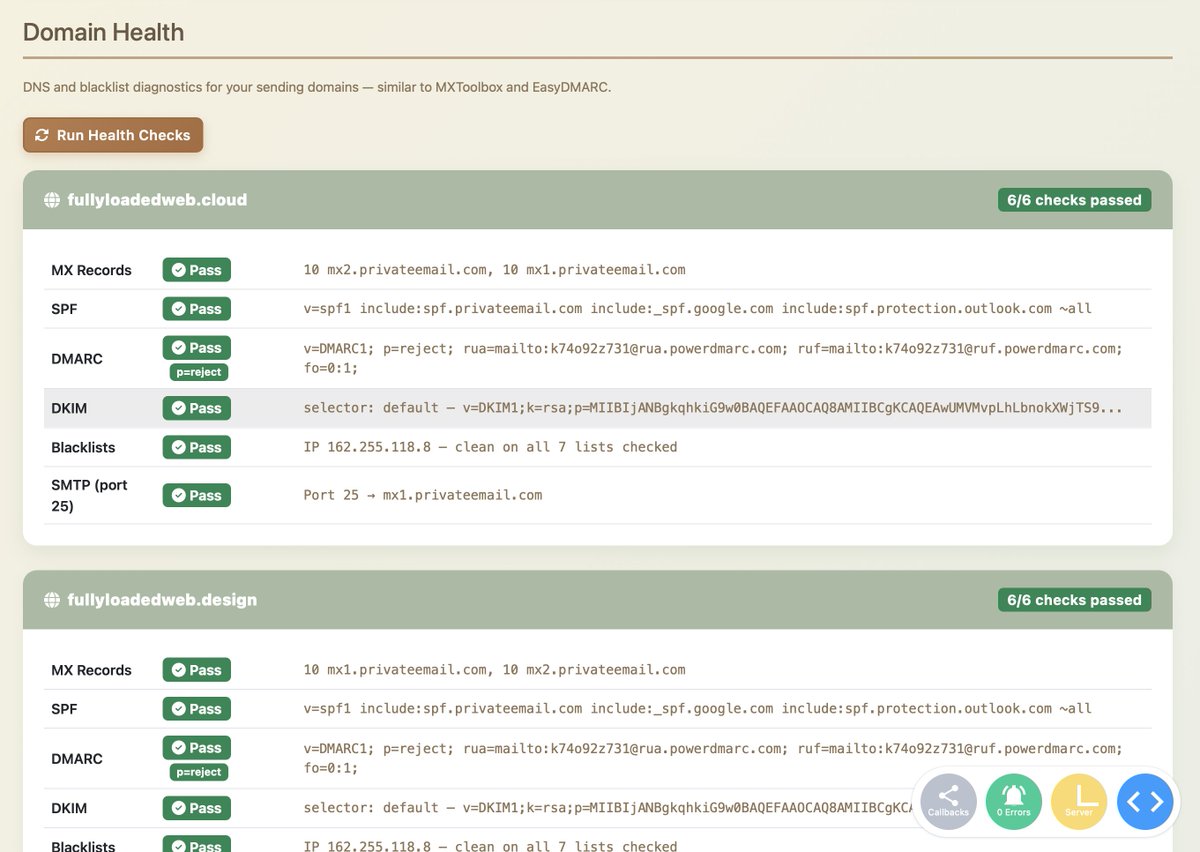This screenshot has height=852, width=1200.
Task: Click design MX value starting with 10 mx1.privateemail.com
Action: 495,670
